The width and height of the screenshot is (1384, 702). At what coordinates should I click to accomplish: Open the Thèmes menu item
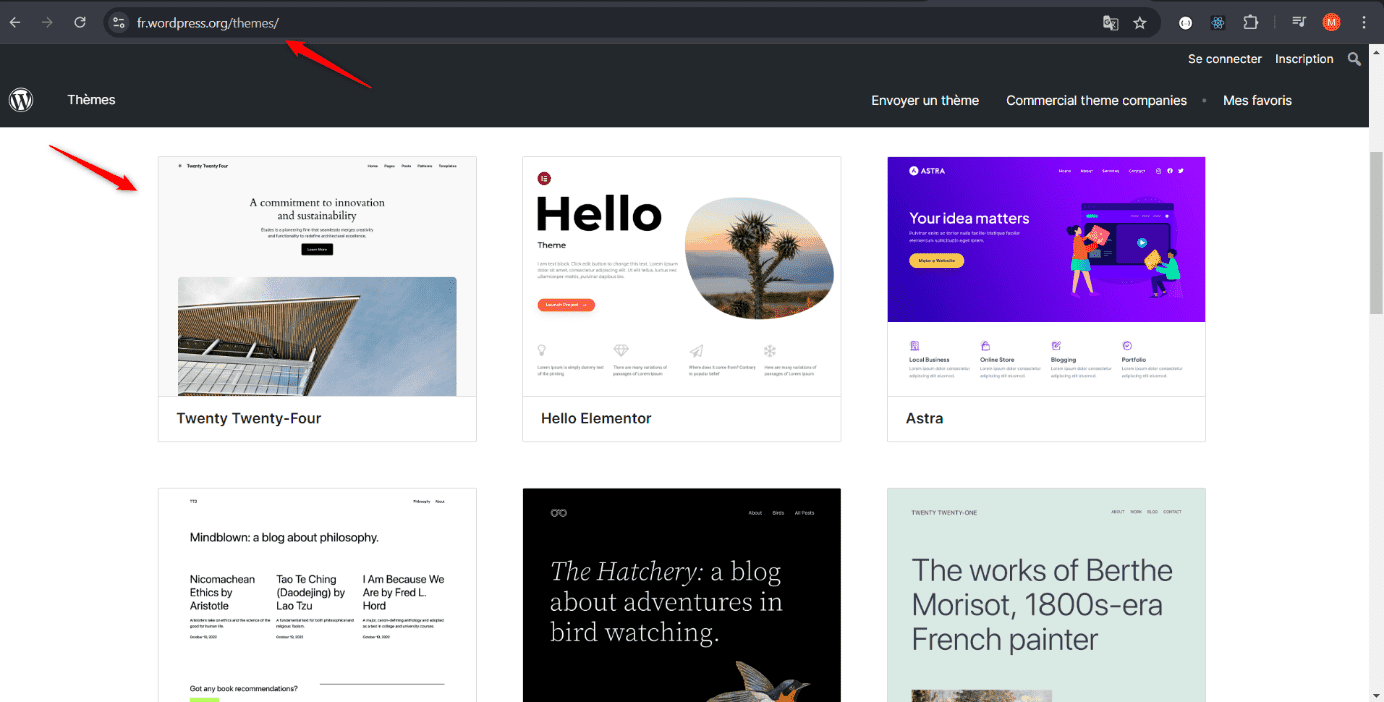click(x=91, y=100)
